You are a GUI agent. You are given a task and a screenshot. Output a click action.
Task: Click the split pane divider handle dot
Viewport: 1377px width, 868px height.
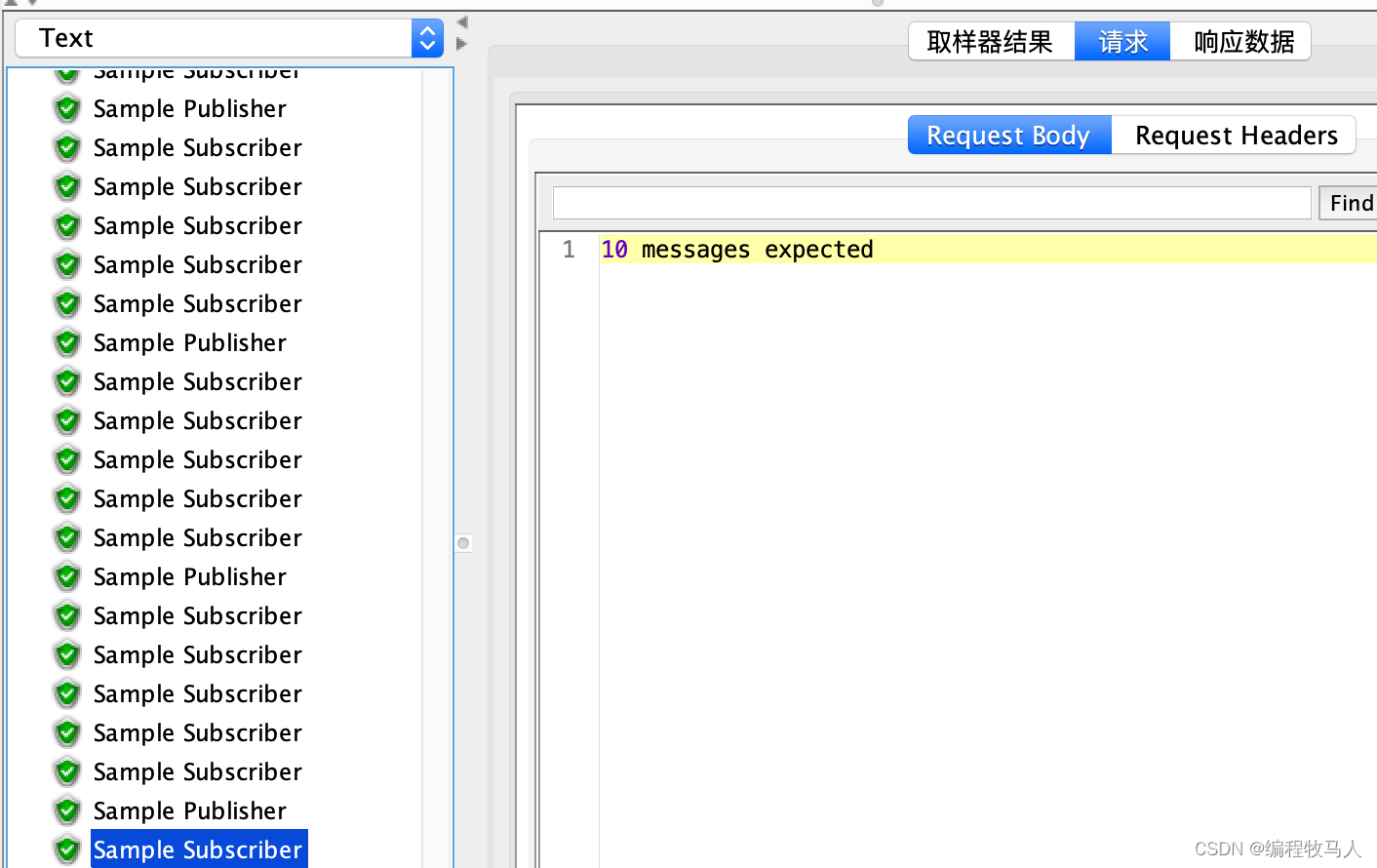coord(463,543)
